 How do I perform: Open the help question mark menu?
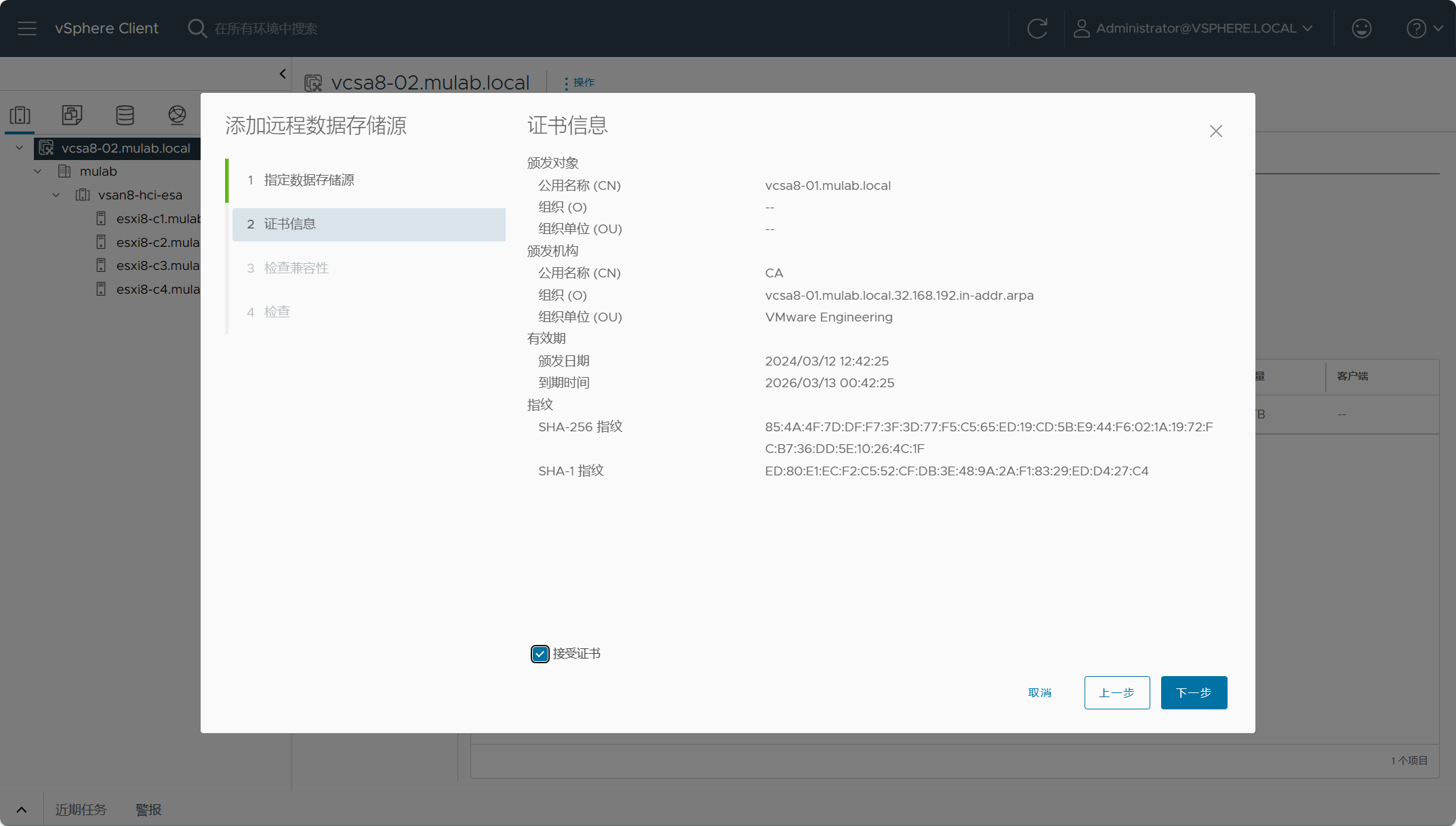1424,28
